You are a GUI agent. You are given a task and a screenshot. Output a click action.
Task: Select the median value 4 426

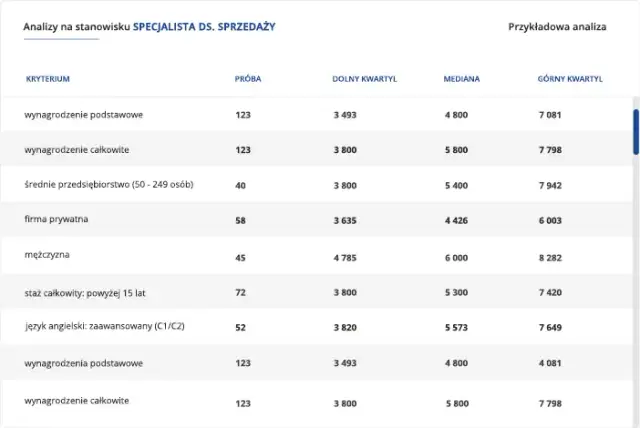456,221
